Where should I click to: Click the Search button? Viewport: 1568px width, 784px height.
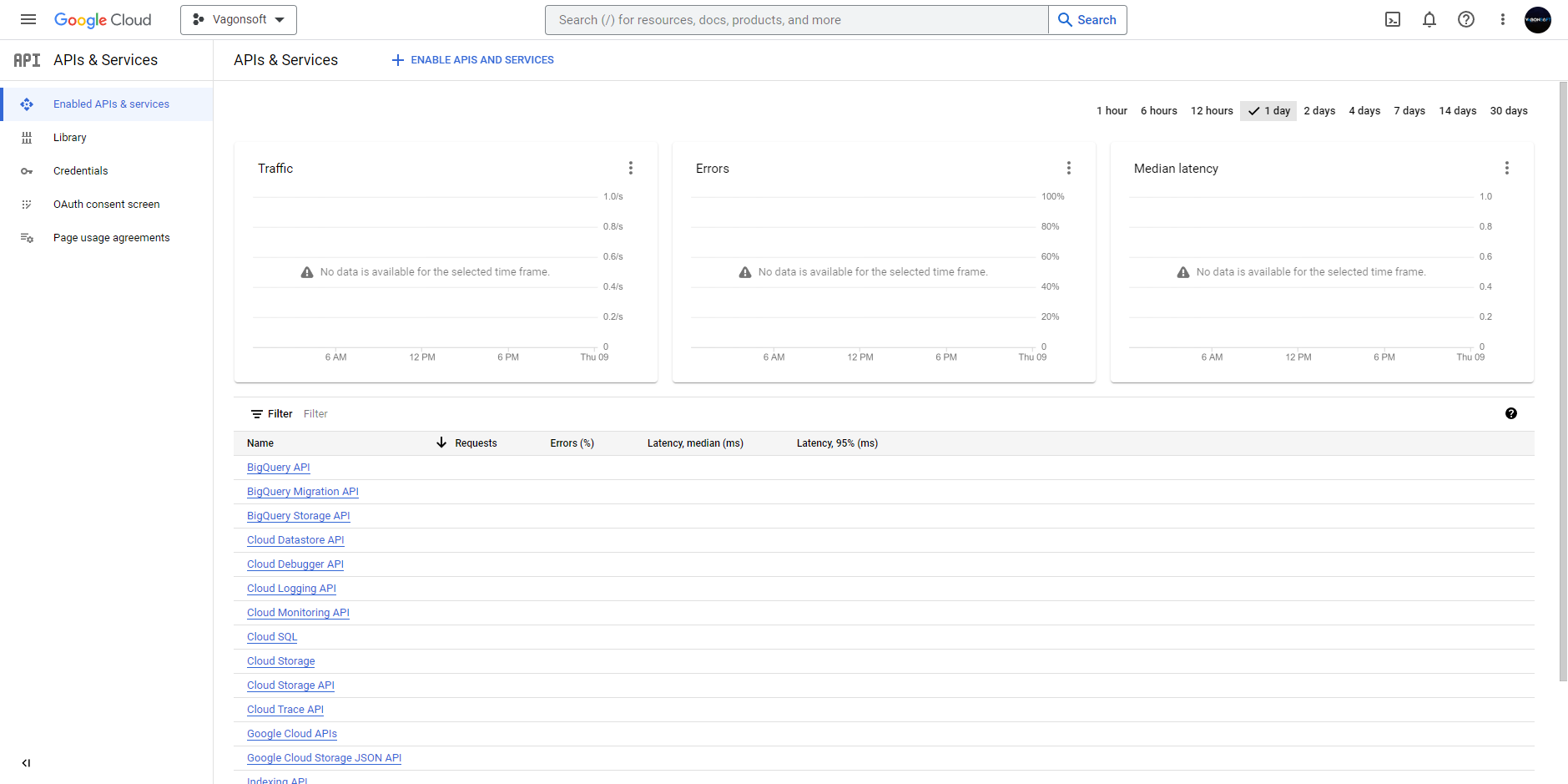coord(1087,20)
